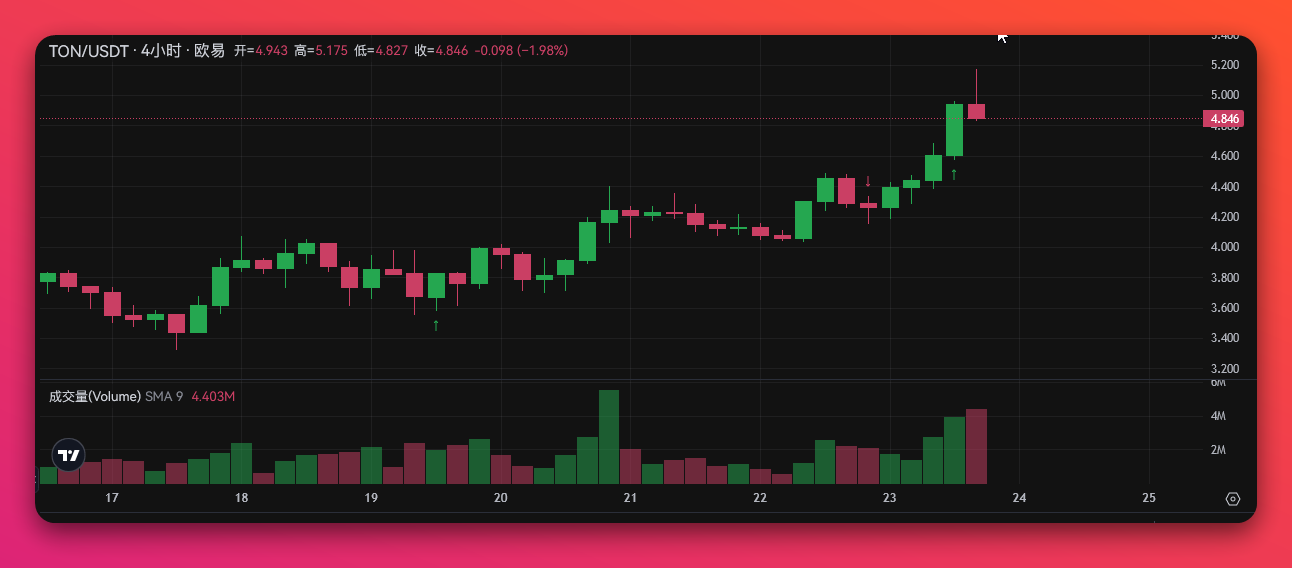This screenshot has width=1292, height=568.
Task: Click date 24 on the time axis
Action: click(1019, 498)
